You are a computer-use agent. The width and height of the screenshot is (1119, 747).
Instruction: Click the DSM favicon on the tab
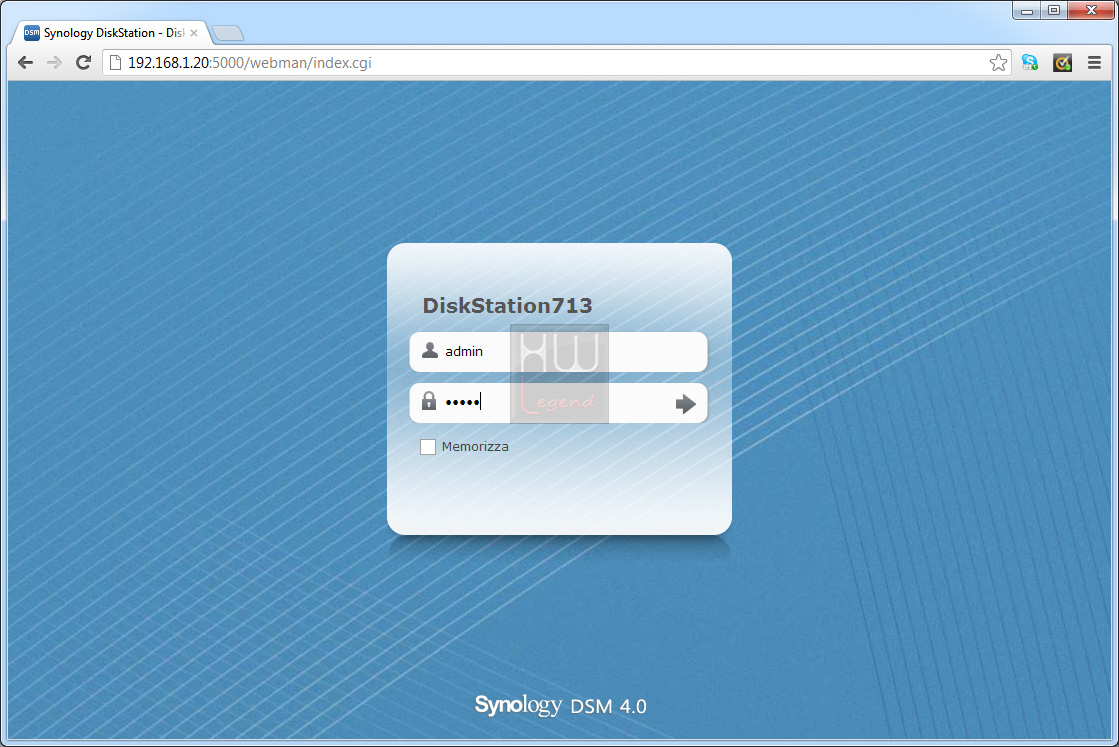[31, 33]
